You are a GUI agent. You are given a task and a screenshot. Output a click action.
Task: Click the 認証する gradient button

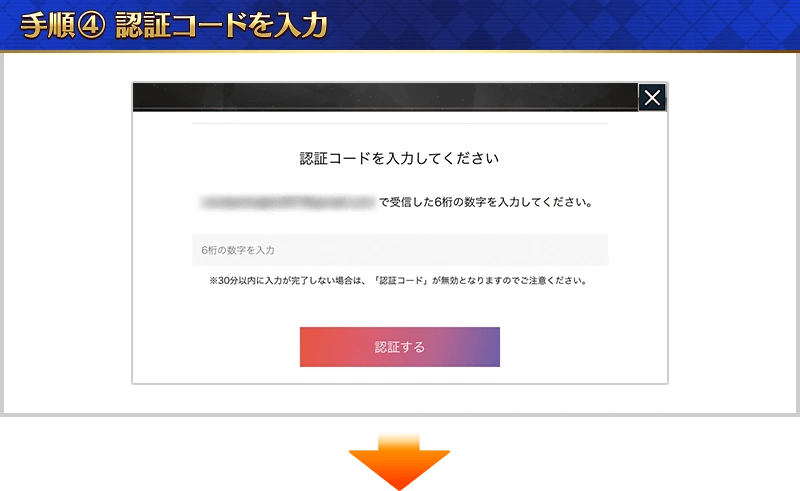tap(400, 347)
